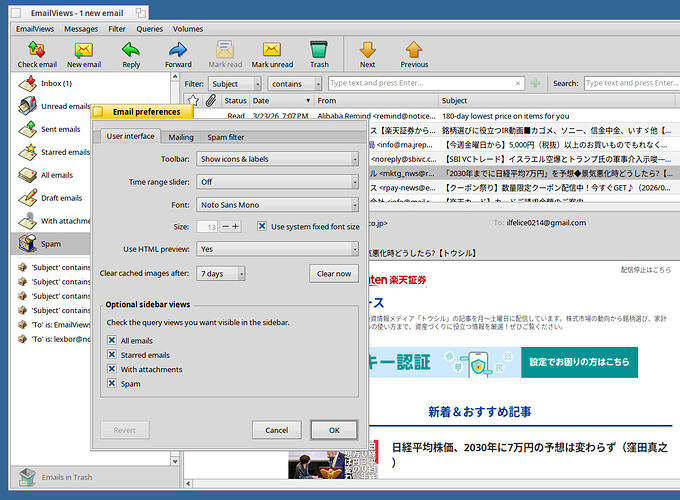Click the green add filter plus icon
The image size is (680, 500).
pos(536,83)
